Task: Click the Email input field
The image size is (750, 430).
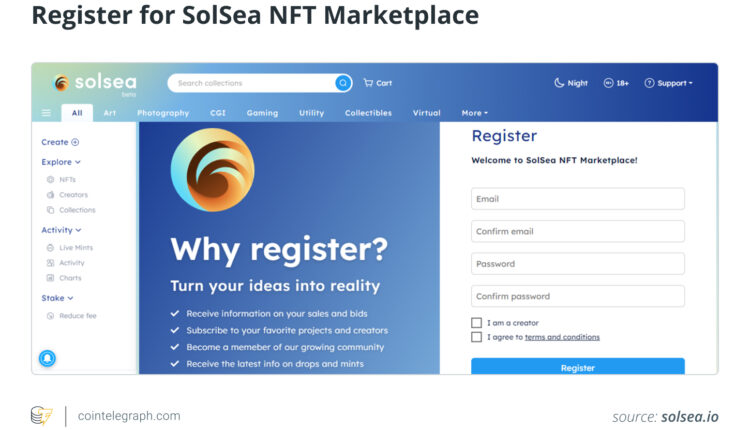Action: tap(577, 199)
